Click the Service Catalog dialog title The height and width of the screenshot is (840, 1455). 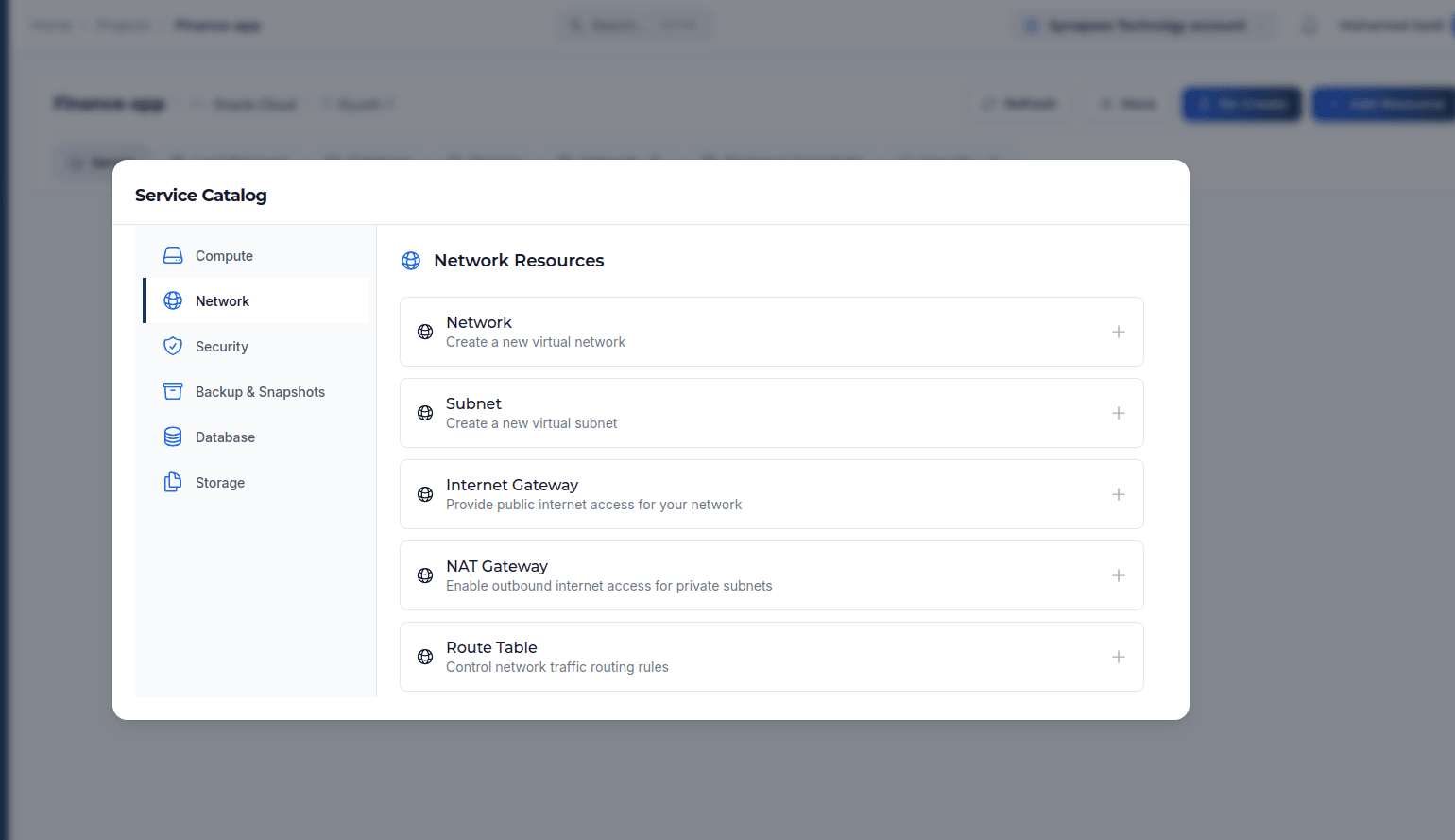pos(201,196)
